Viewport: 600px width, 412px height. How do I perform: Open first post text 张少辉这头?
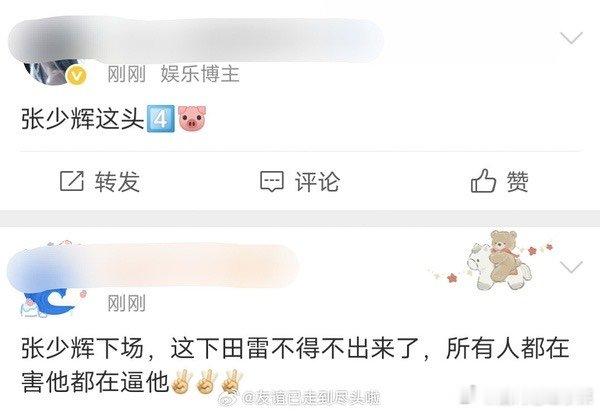point(82,119)
